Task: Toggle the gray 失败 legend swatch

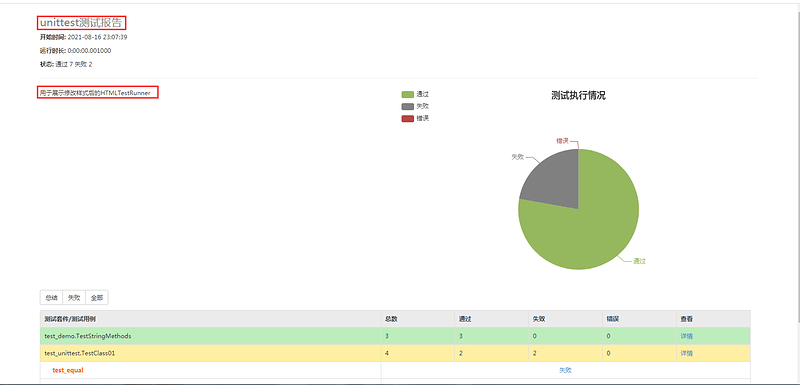Action: [x=408, y=107]
